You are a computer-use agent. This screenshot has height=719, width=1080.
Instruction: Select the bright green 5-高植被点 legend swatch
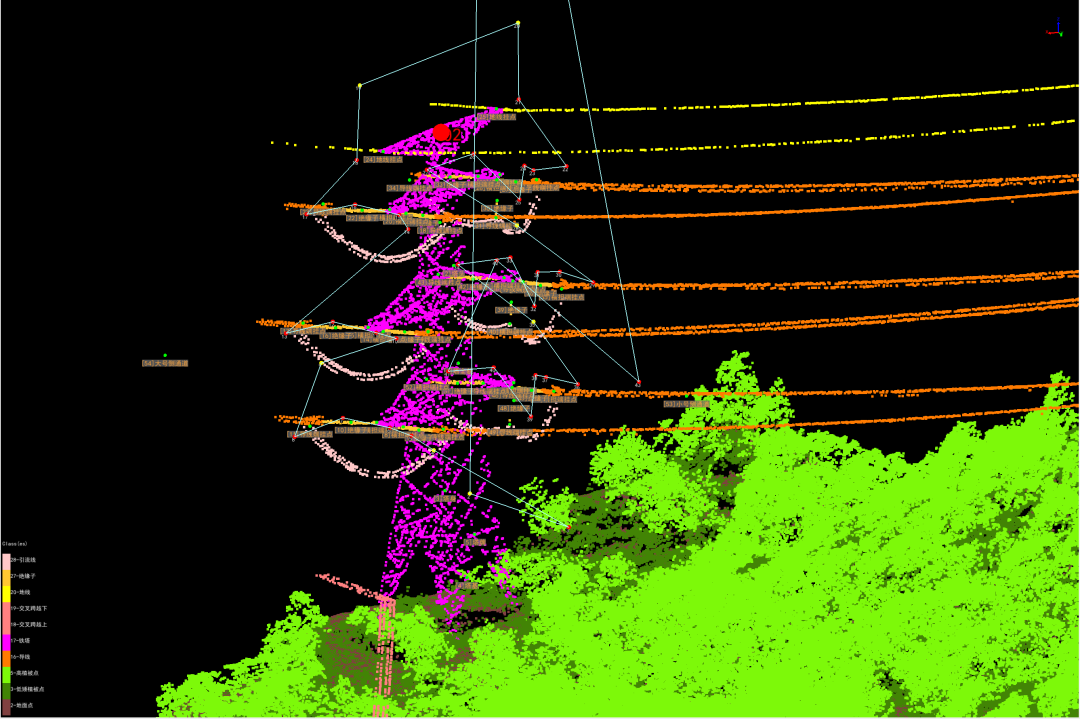coord(6,672)
